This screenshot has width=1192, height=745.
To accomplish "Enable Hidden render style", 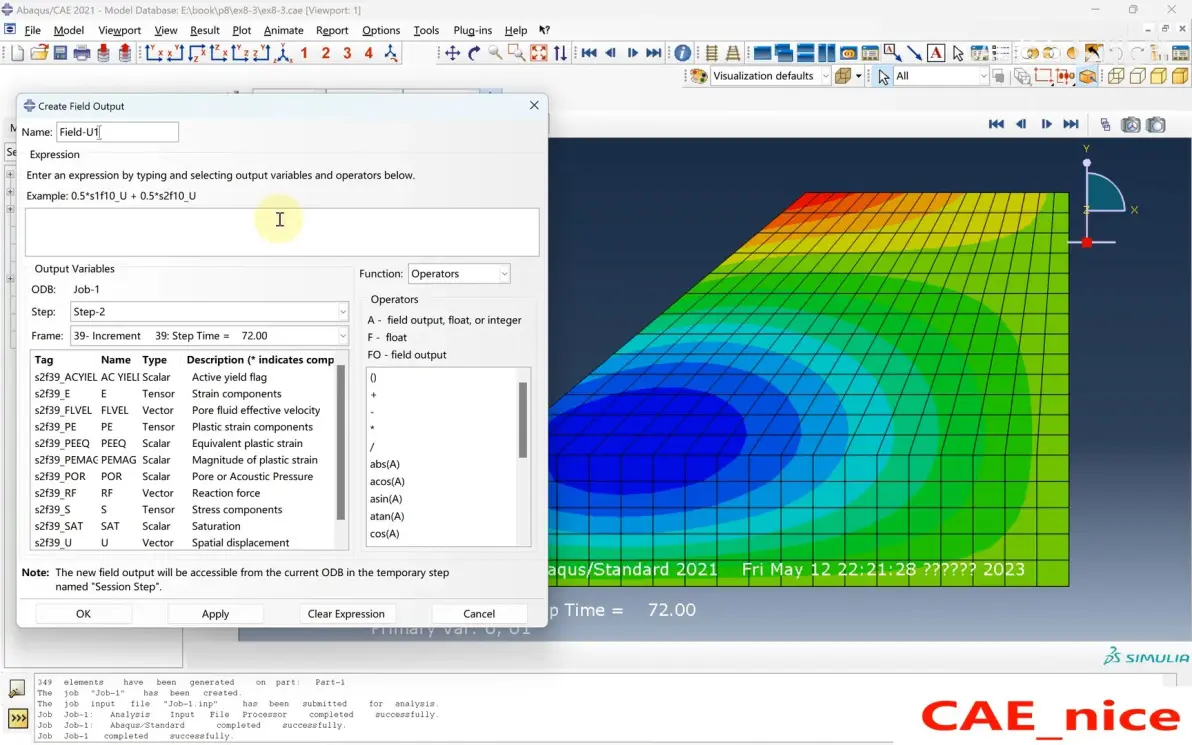I will pyautogui.click(x=1137, y=76).
